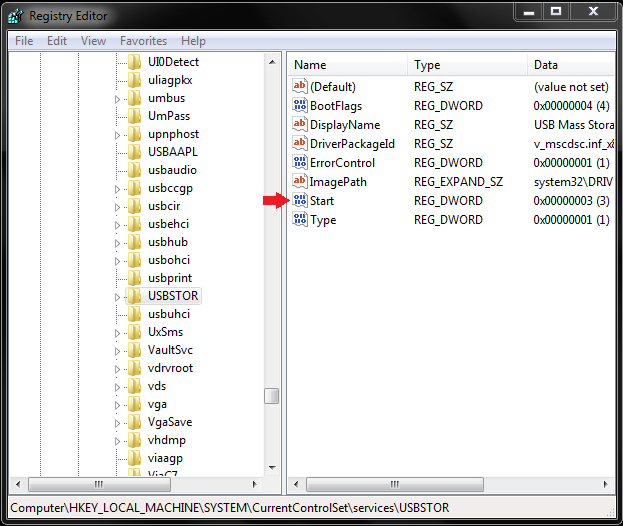Image resolution: width=623 pixels, height=526 pixels.
Task: Click the usbehci folder icon
Action: tap(134, 224)
